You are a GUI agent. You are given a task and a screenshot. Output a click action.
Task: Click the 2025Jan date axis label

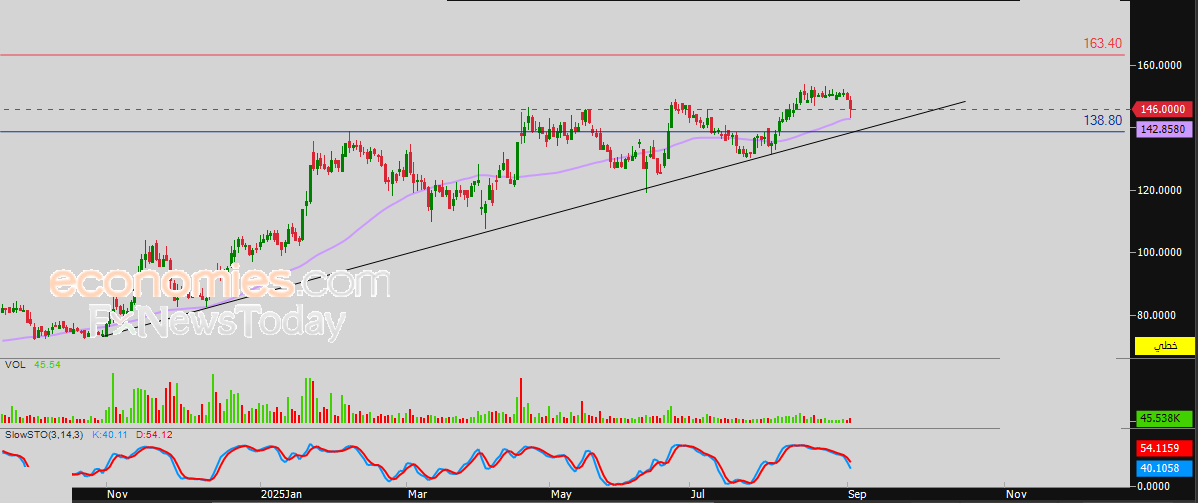click(x=282, y=495)
